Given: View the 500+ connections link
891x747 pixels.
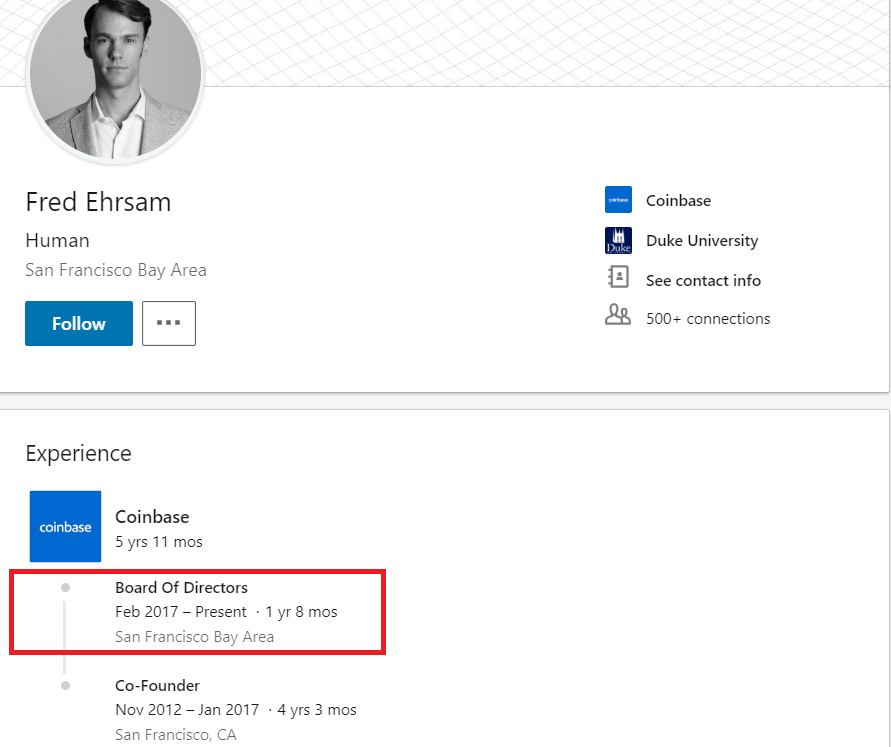Looking at the screenshot, I should pyautogui.click(x=708, y=319).
